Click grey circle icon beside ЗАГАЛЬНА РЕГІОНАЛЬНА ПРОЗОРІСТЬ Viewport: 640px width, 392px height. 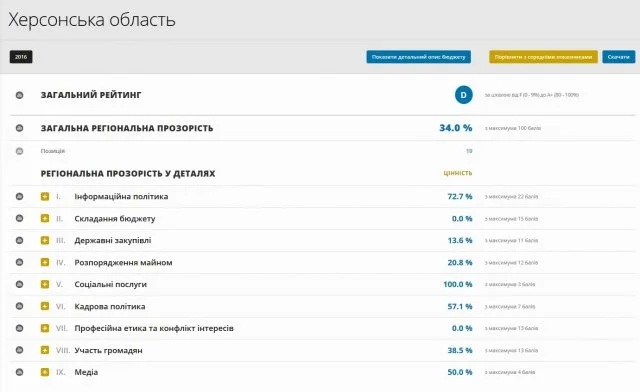(19, 128)
